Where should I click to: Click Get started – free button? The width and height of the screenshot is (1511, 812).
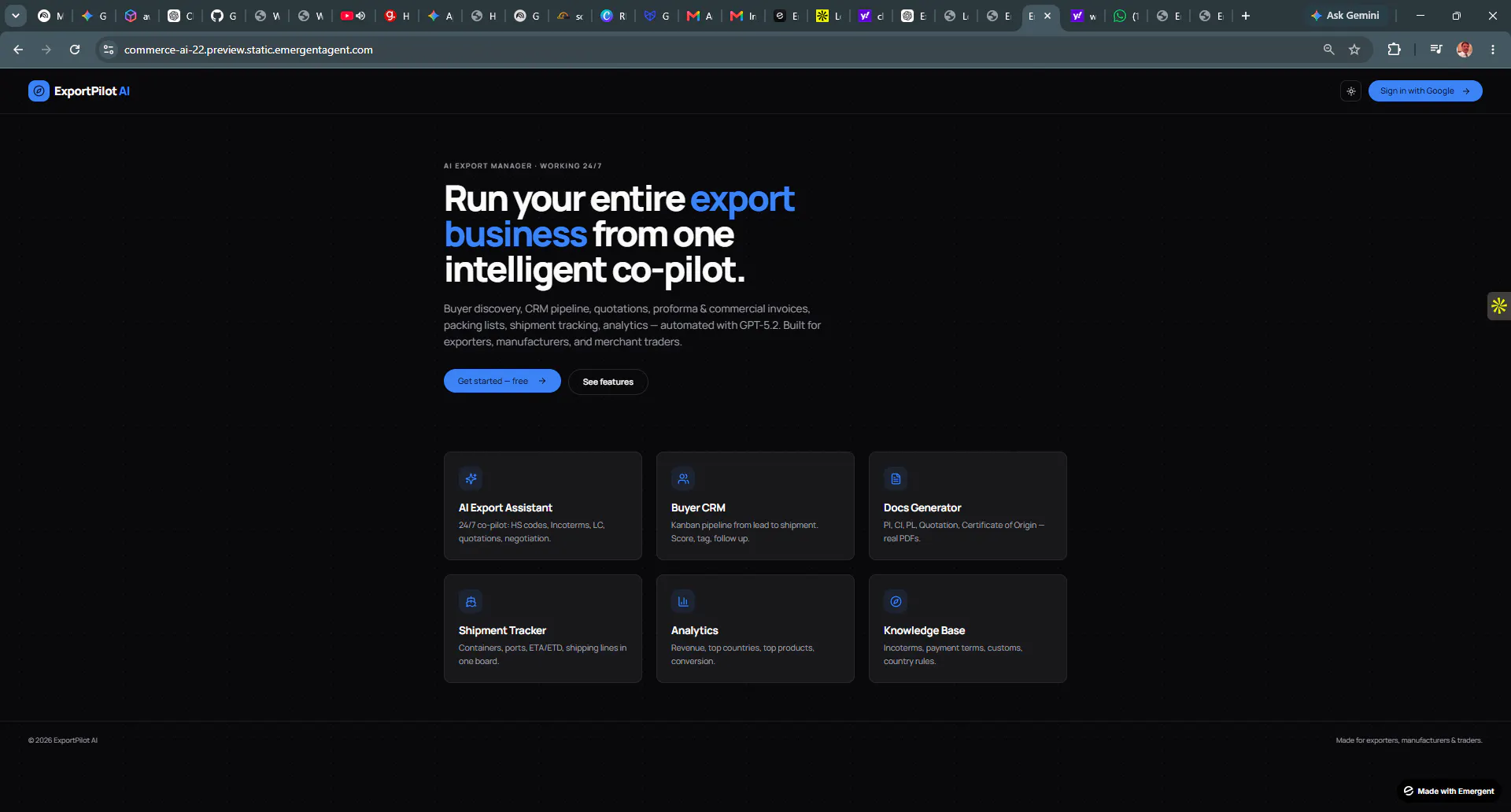(502, 381)
